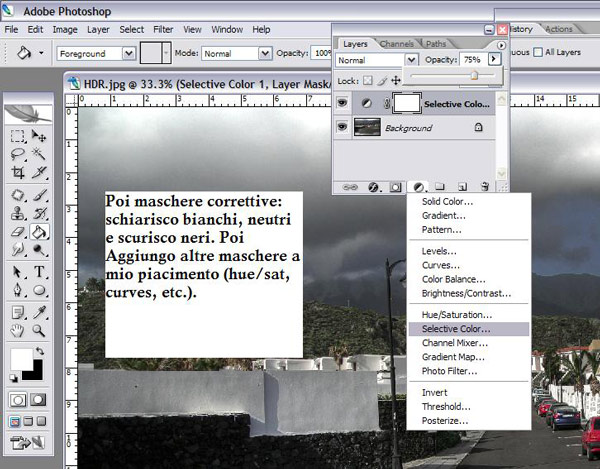This screenshot has width=600, height=469.
Task: Open the Filter menu
Action: pyautogui.click(x=163, y=30)
